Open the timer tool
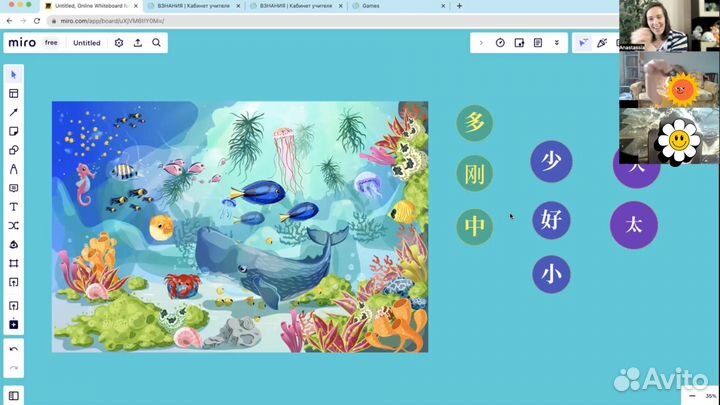720x405 pixels. click(x=500, y=43)
